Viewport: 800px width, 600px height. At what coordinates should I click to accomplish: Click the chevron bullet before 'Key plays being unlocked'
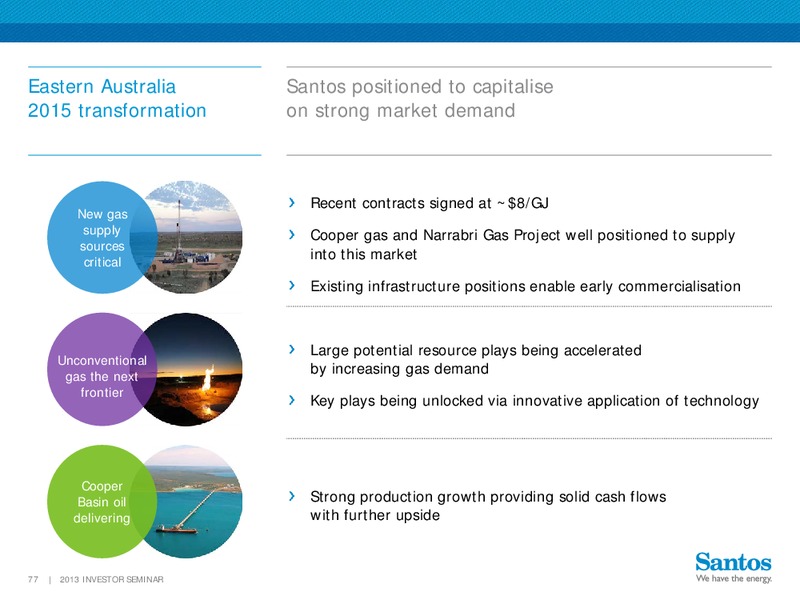tap(292, 400)
